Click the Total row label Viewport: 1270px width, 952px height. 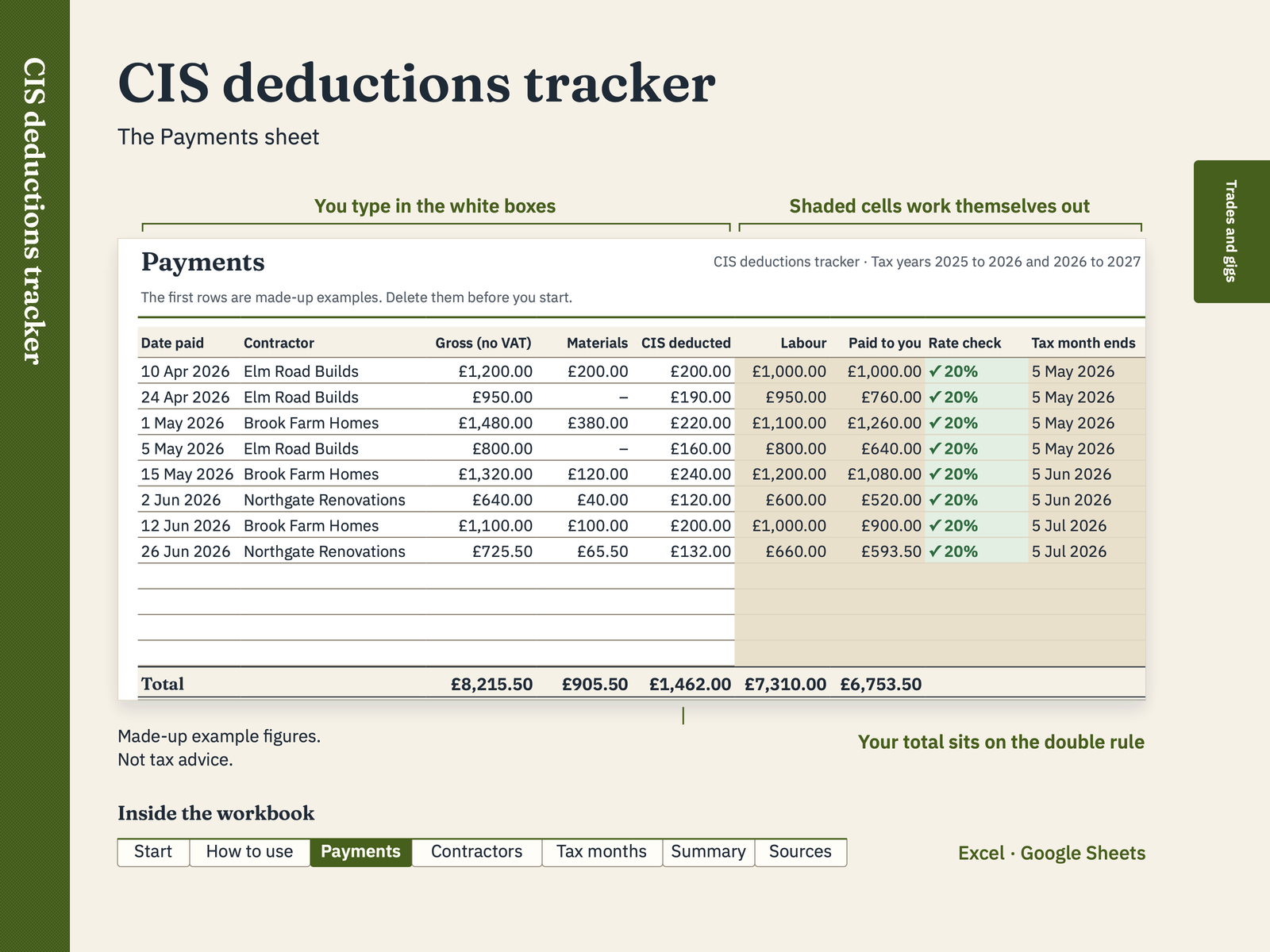point(162,684)
